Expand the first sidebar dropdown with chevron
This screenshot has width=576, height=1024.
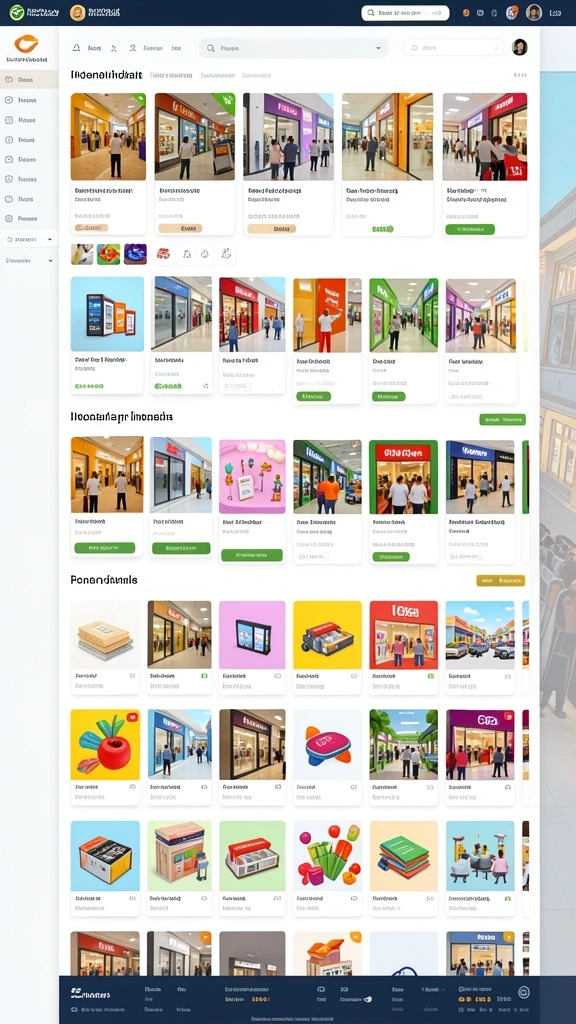(29, 240)
